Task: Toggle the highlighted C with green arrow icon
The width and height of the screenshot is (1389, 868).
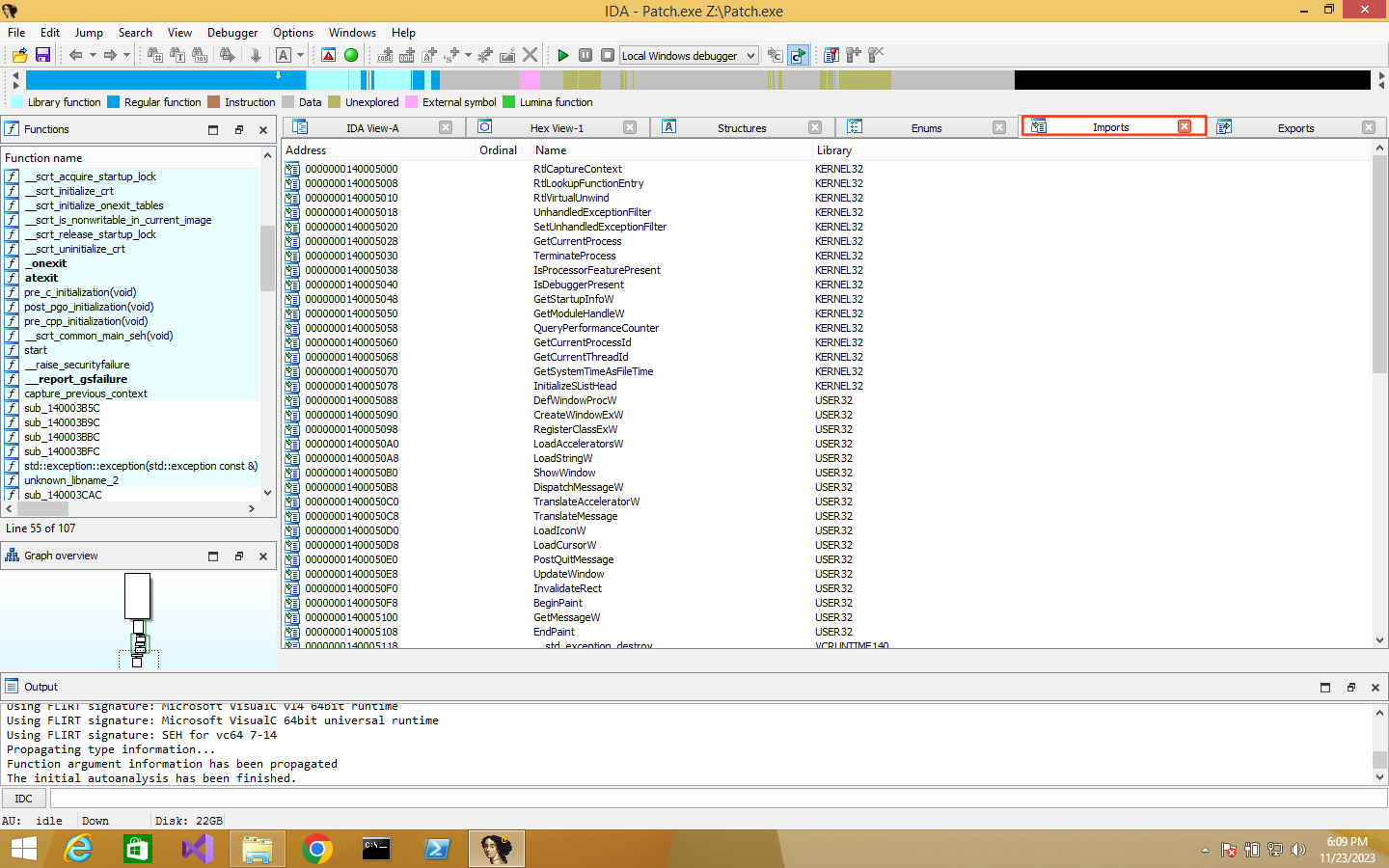Action: [799, 55]
